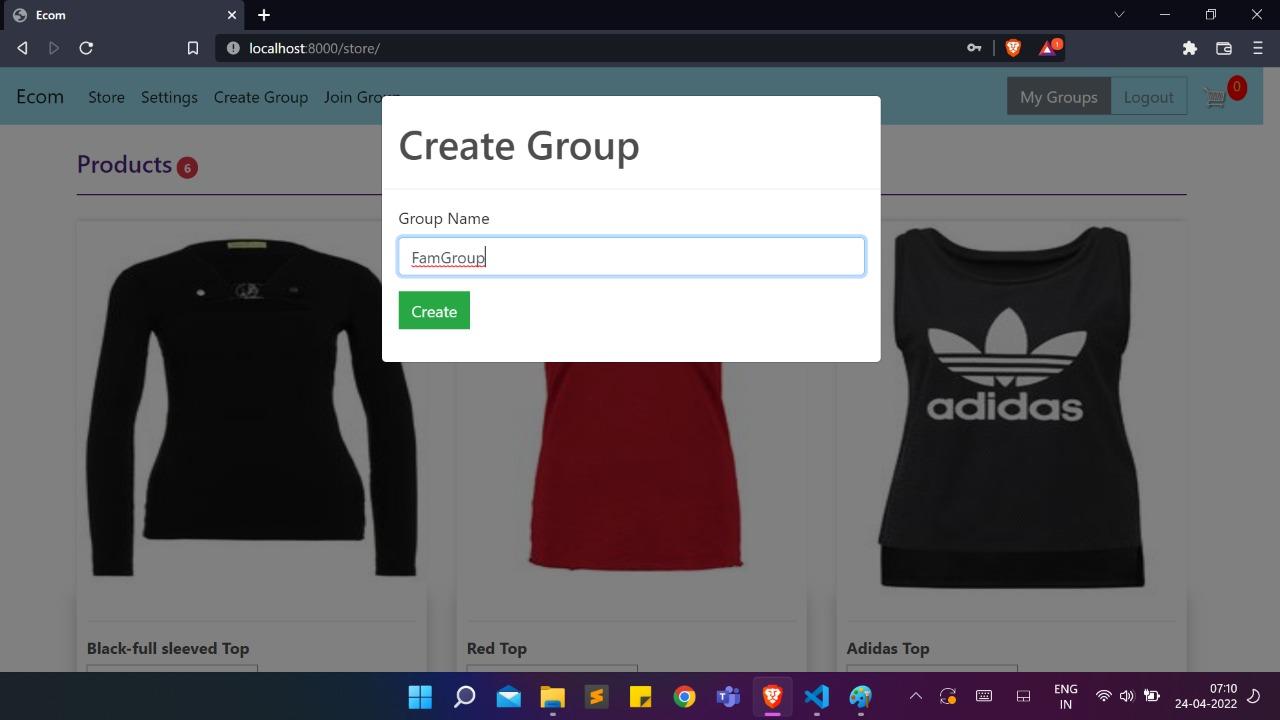This screenshot has height=720, width=1280.
Task: Open a new browser tab
Action: click(x=264, y=15)
